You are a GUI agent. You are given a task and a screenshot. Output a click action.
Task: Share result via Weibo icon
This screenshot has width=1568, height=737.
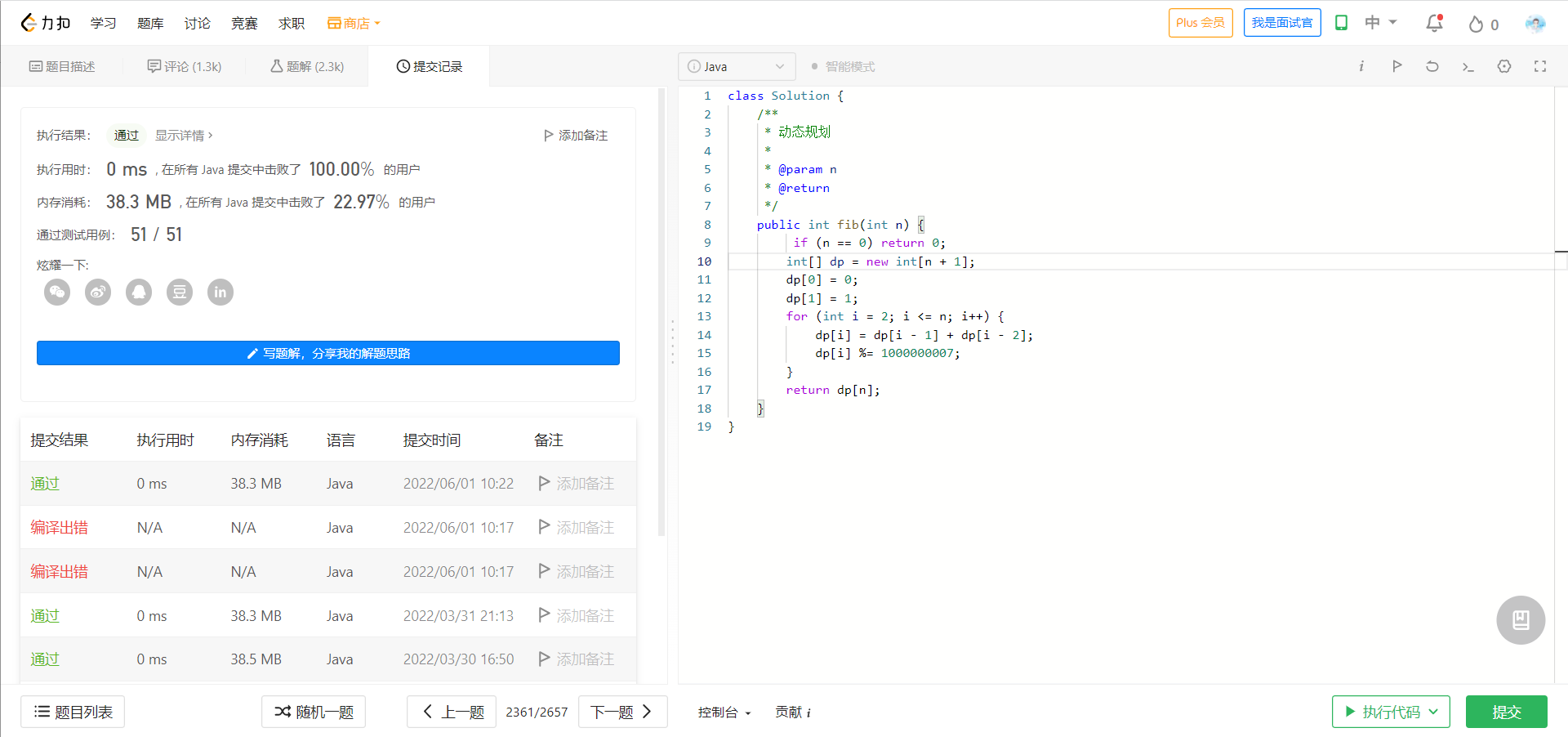coord(98,292)
